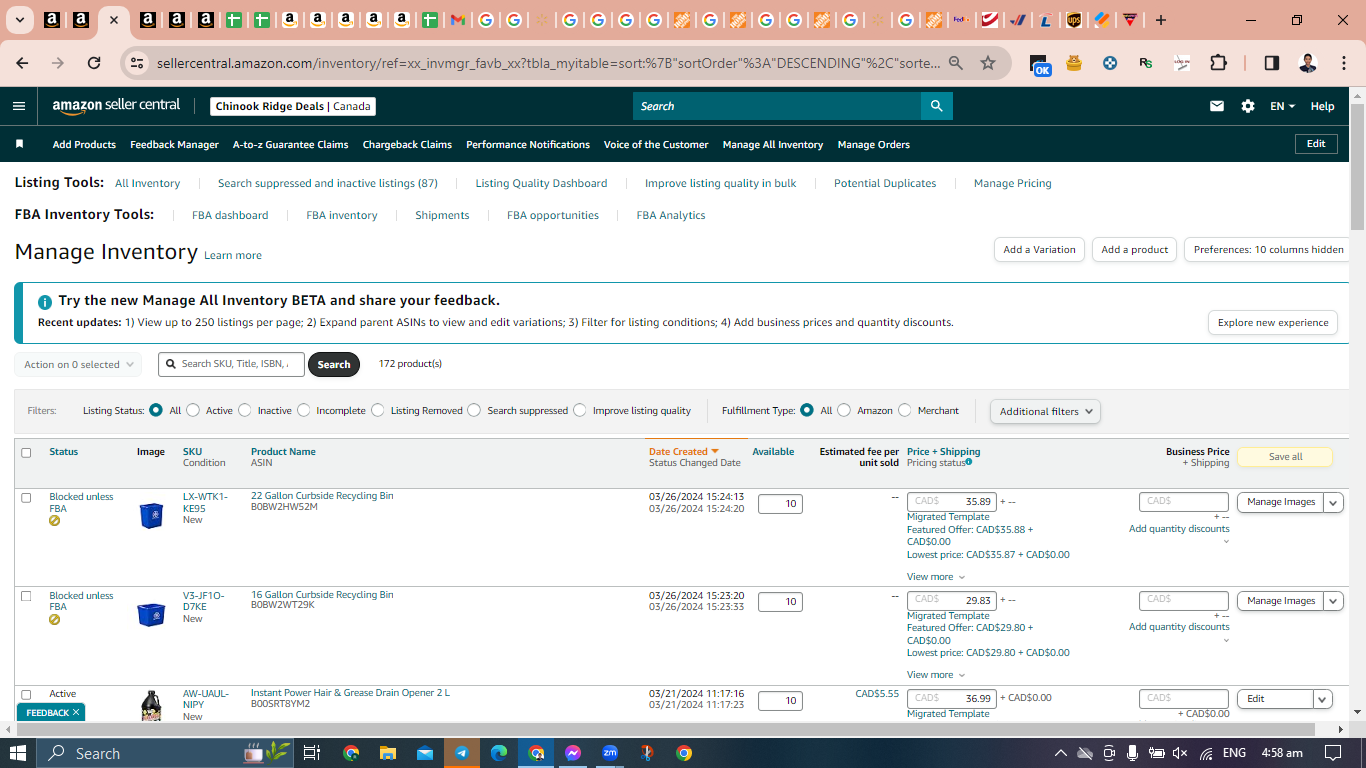Open a new browser tab with plus button

click(1161, 20)
